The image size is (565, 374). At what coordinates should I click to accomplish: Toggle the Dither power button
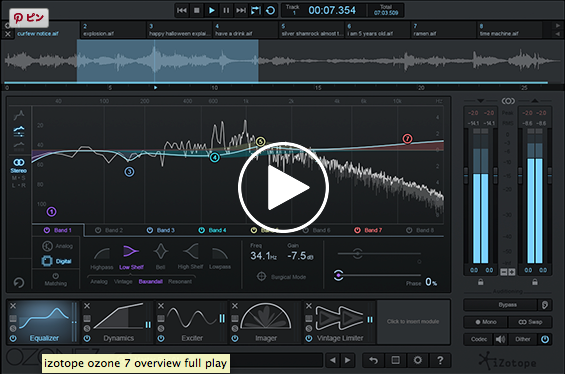coord(545,339)
